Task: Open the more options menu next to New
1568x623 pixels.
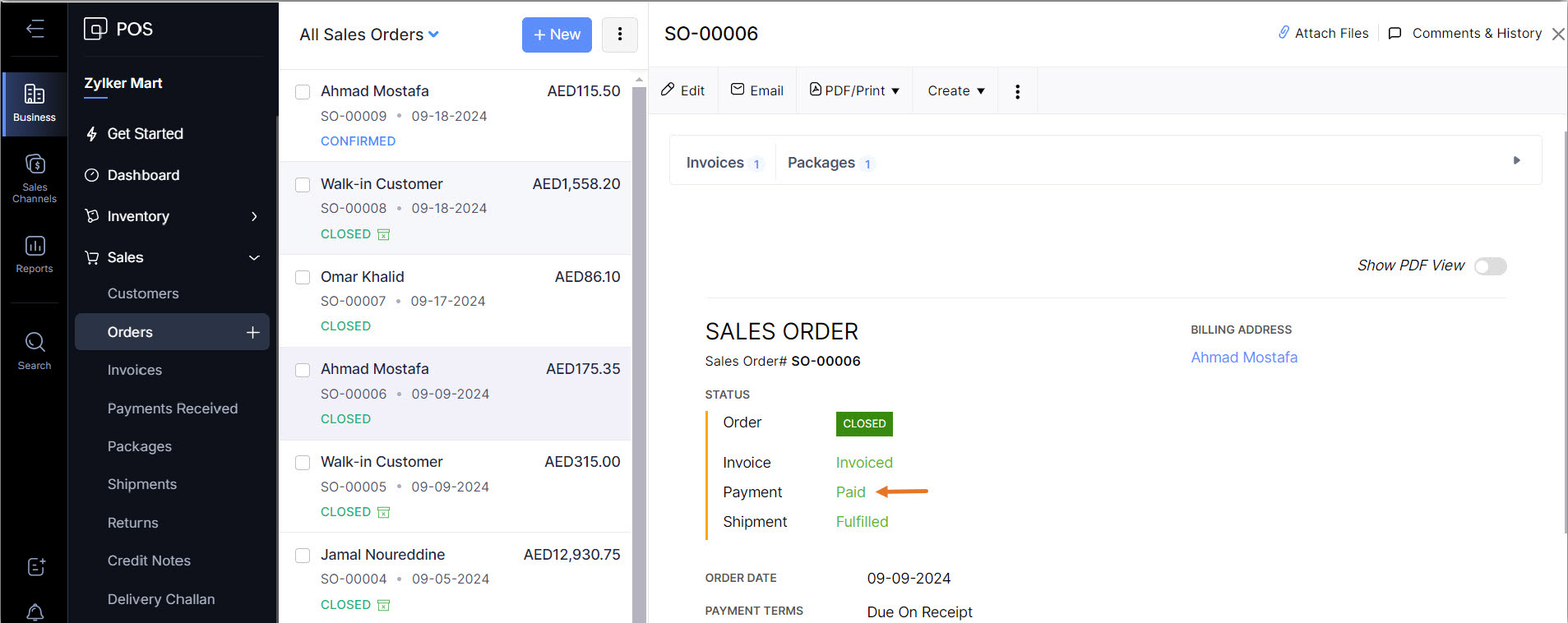Action: point(619,35)
